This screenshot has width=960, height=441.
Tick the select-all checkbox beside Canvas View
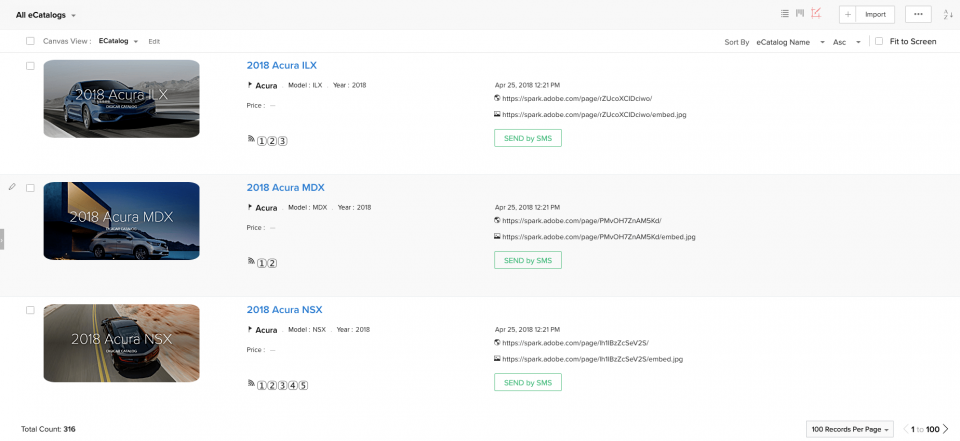30,42
